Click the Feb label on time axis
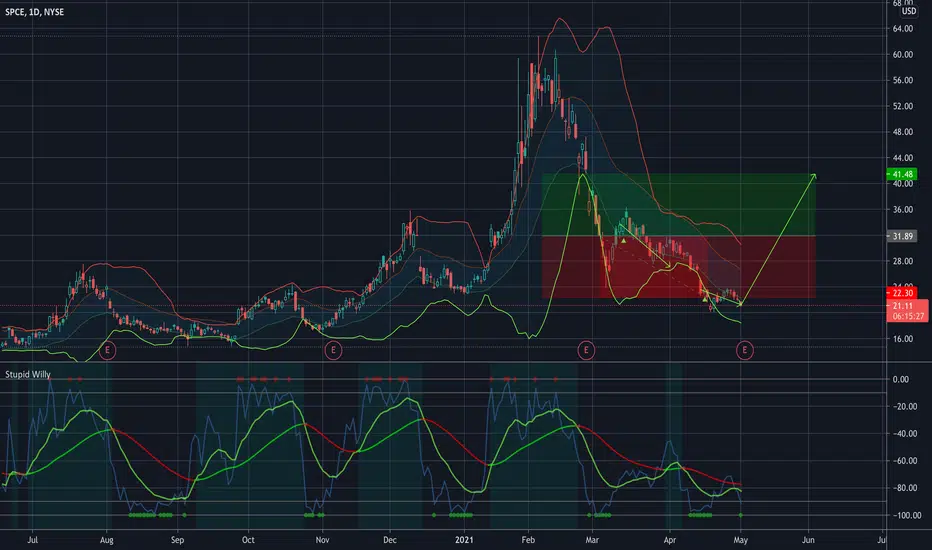This screenshot has width=932, height=550. tap(528, 540)
